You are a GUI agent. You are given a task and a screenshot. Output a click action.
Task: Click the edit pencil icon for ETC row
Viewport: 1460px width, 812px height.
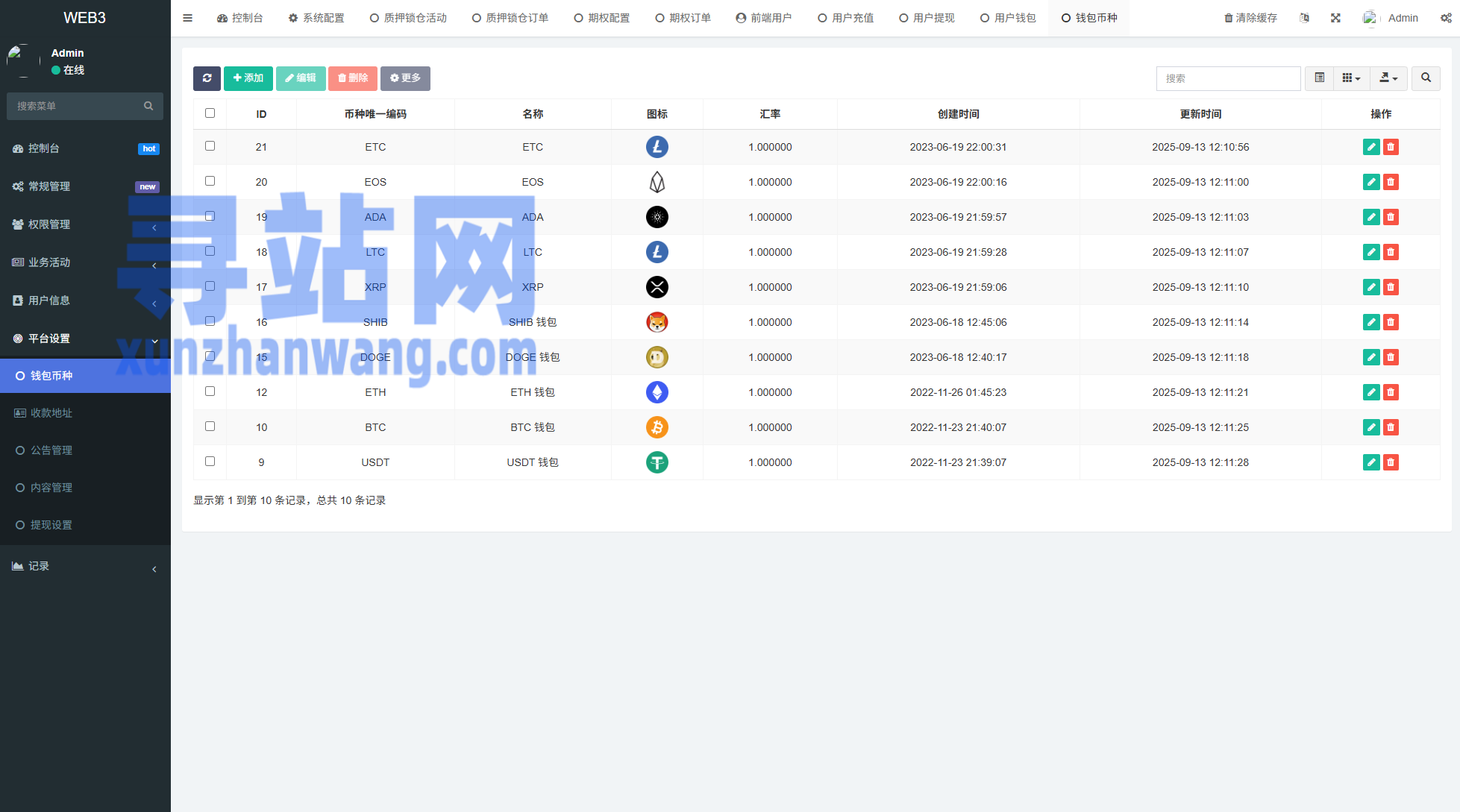coord(1370,147)
